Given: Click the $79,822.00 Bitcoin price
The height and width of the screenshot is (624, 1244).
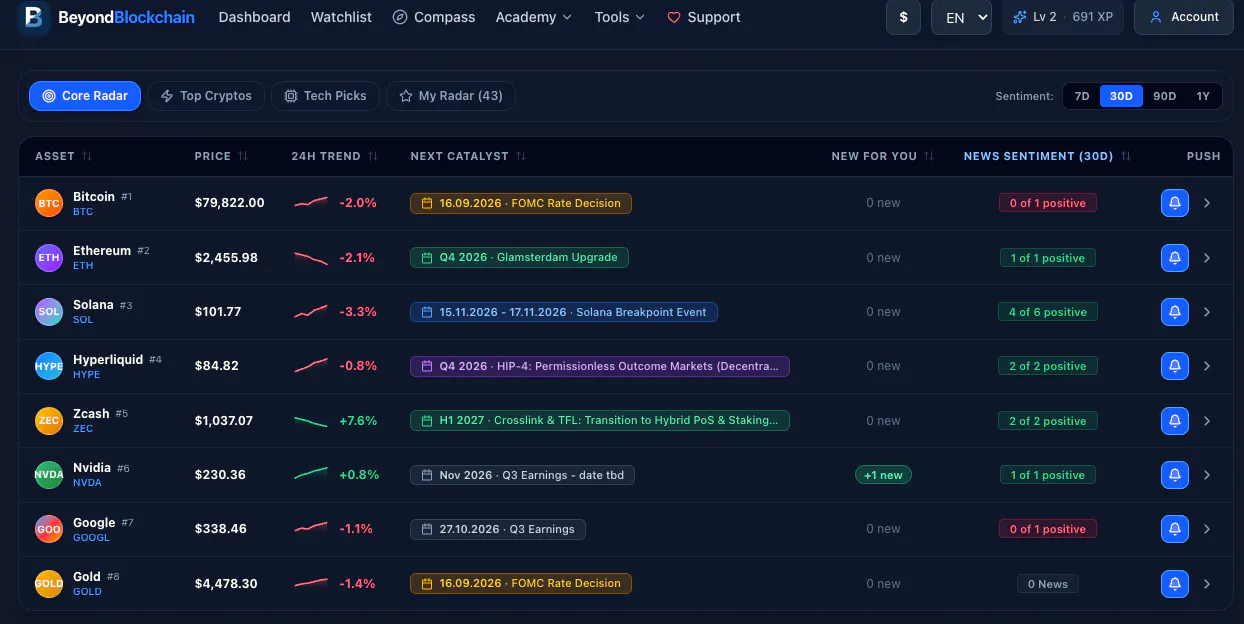Looking at the screenshot, I should (230, 202).
